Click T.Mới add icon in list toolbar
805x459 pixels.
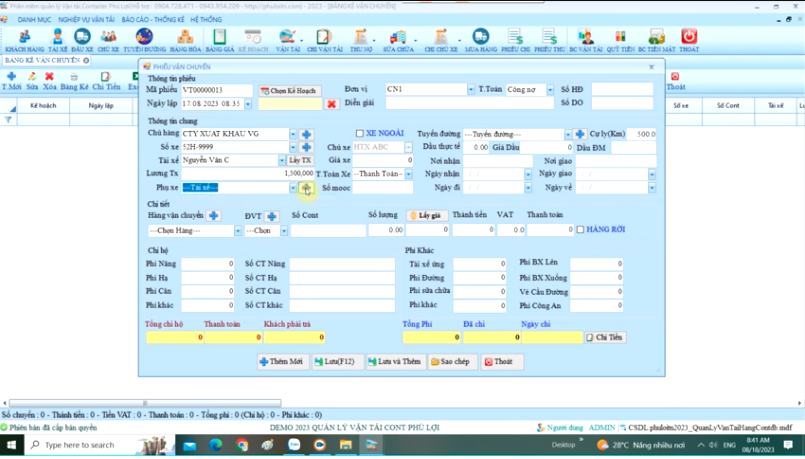point(11,81)
